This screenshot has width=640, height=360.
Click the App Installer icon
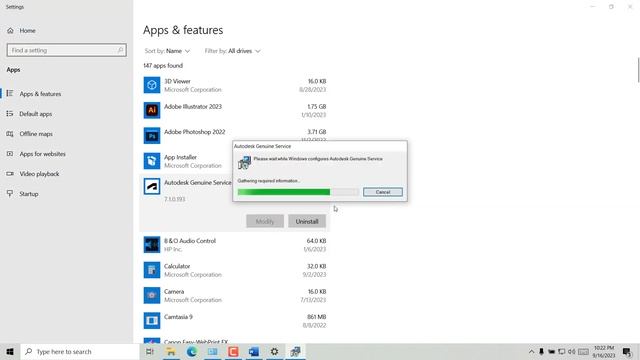pyautogui.click(x=152, y=161)
